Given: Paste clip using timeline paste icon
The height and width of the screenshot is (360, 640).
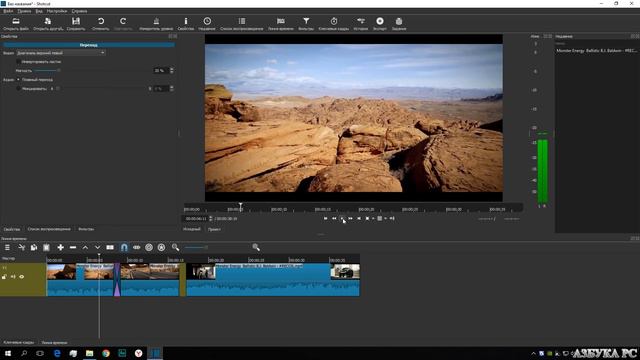Looking at the screenshot, I should coord(46,247).
